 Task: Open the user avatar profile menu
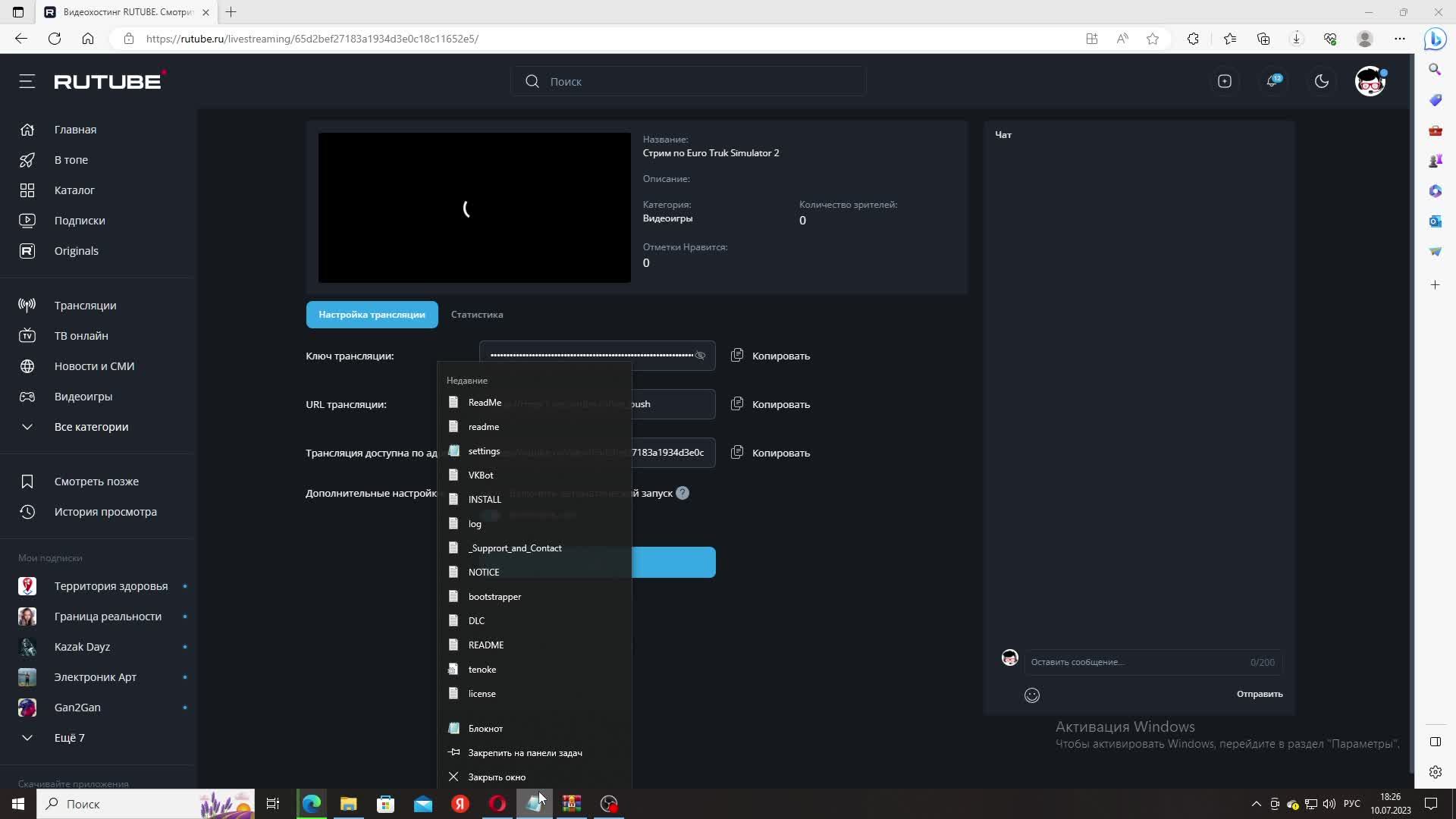[1370, 81]
